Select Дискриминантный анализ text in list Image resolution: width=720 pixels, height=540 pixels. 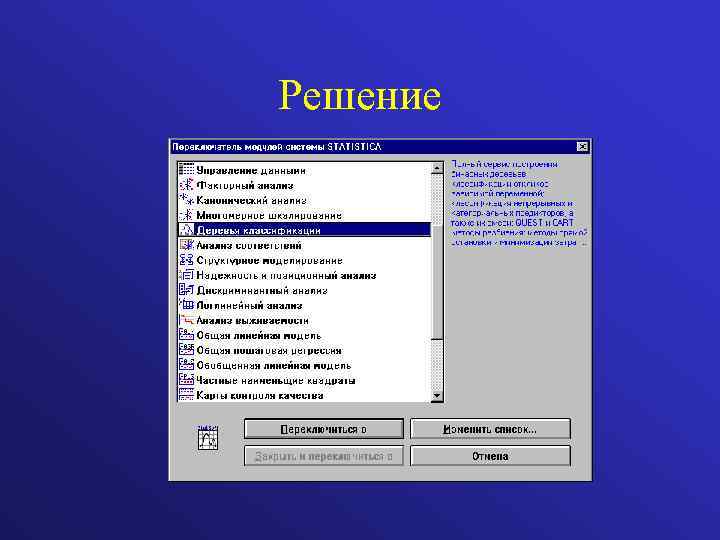(262, 291)
